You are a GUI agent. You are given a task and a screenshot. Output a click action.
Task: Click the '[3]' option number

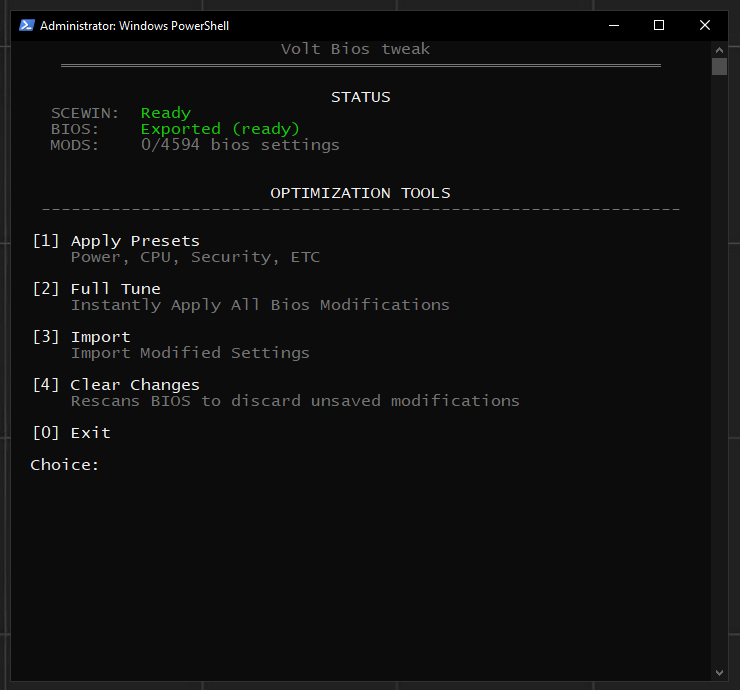click(46, 337)
